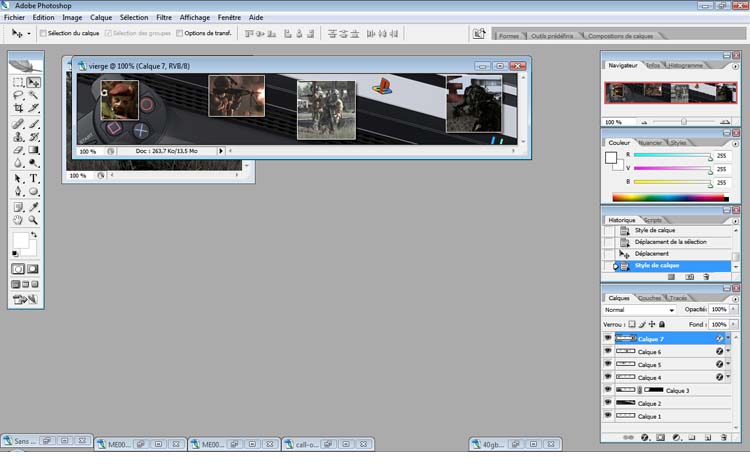Select the Path Selection arrow tool
Image resolution: width=750 pixels, height=469 pixels.
coord(18,178)
